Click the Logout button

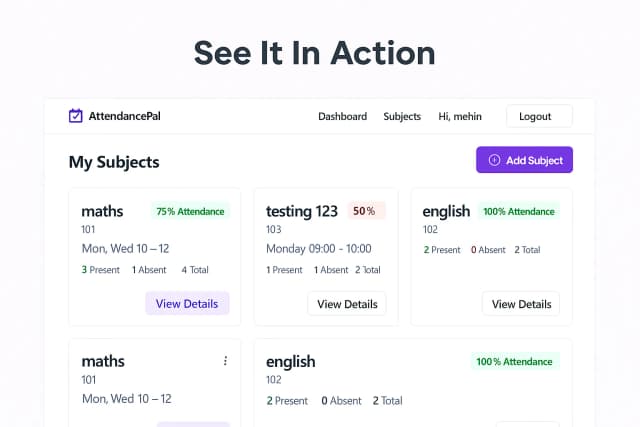(x=538, y=116)
